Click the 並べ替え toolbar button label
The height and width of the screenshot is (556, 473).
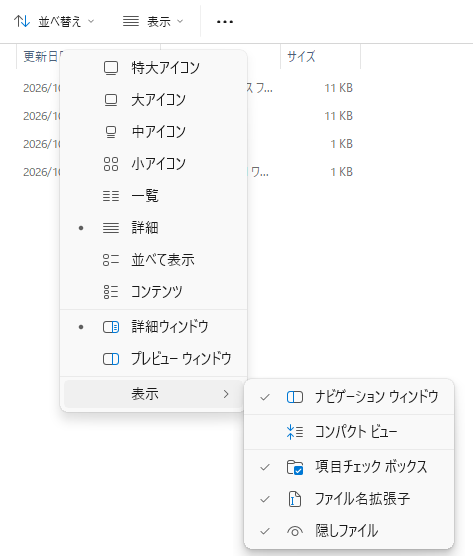[x=60, y=22]
